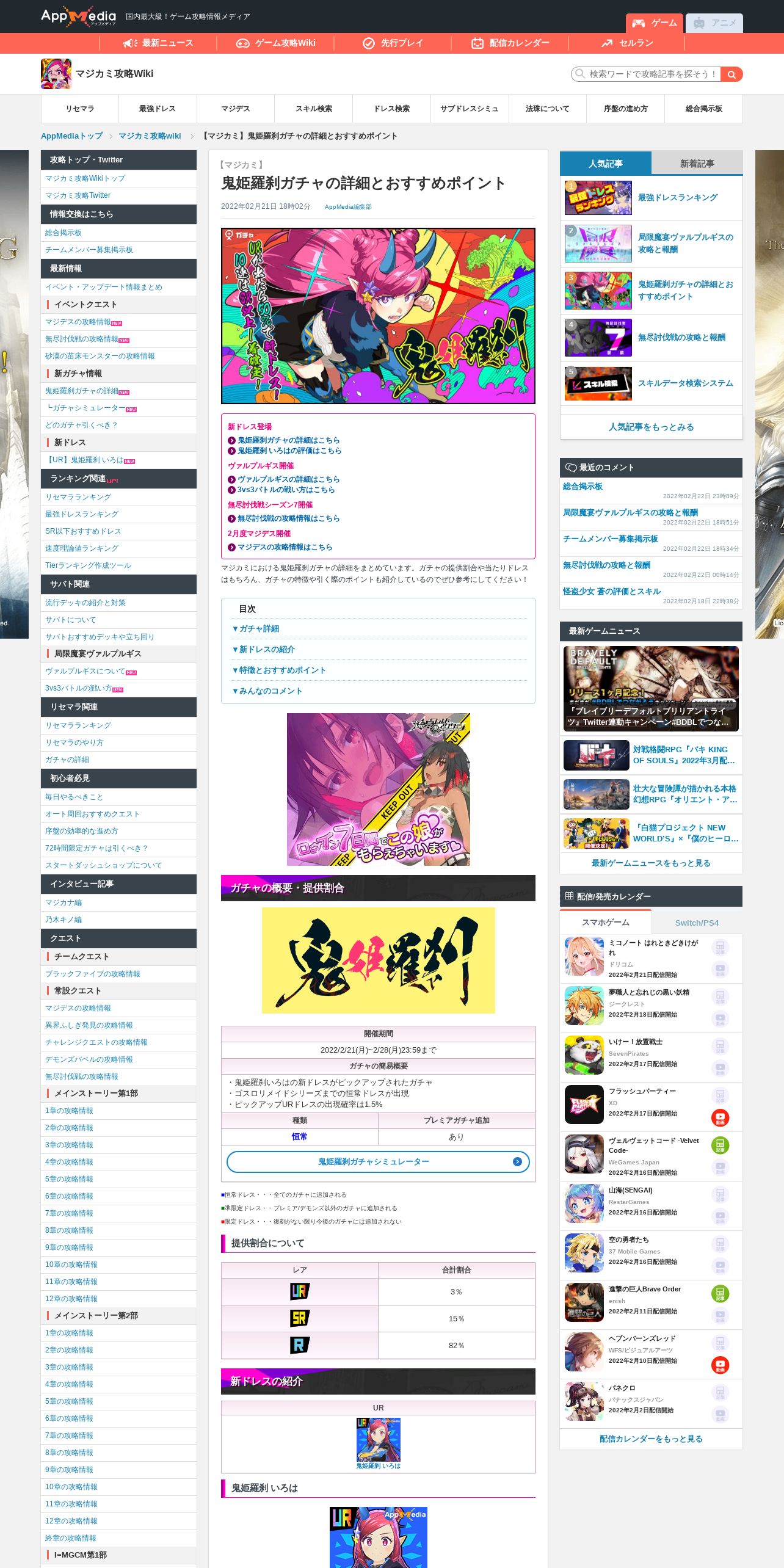Click the 鬼姫羅刹 いろは UR dress thumbnail
Image resolution: width=784 pixels, height=1568 pixels.
379,1440
